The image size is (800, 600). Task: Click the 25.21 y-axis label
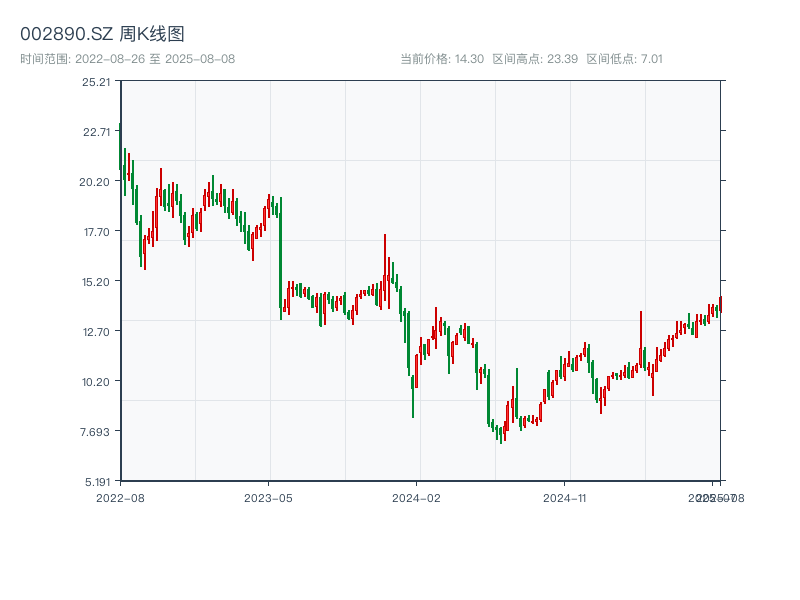pyautogui.click(x=97, y=81)
